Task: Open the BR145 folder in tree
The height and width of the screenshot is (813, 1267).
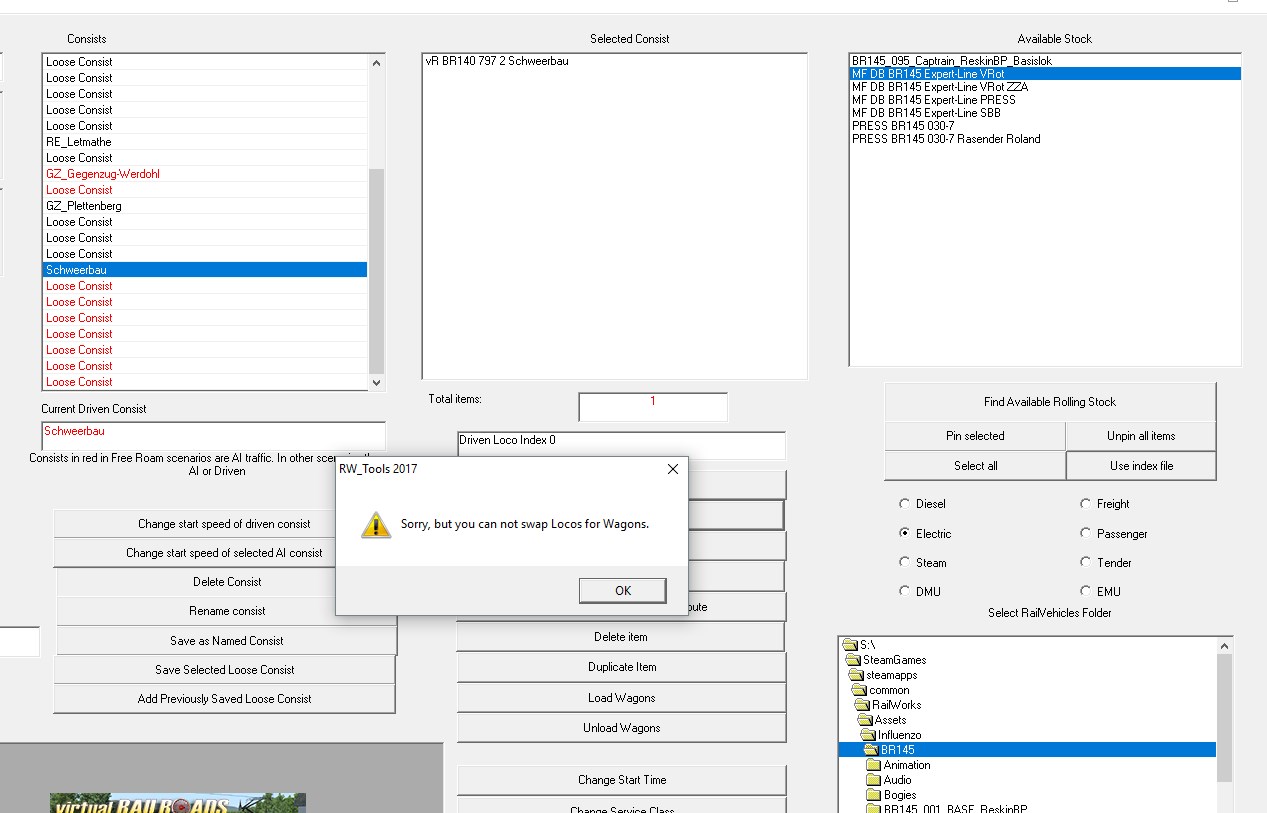Action: [x=897, y=750]
